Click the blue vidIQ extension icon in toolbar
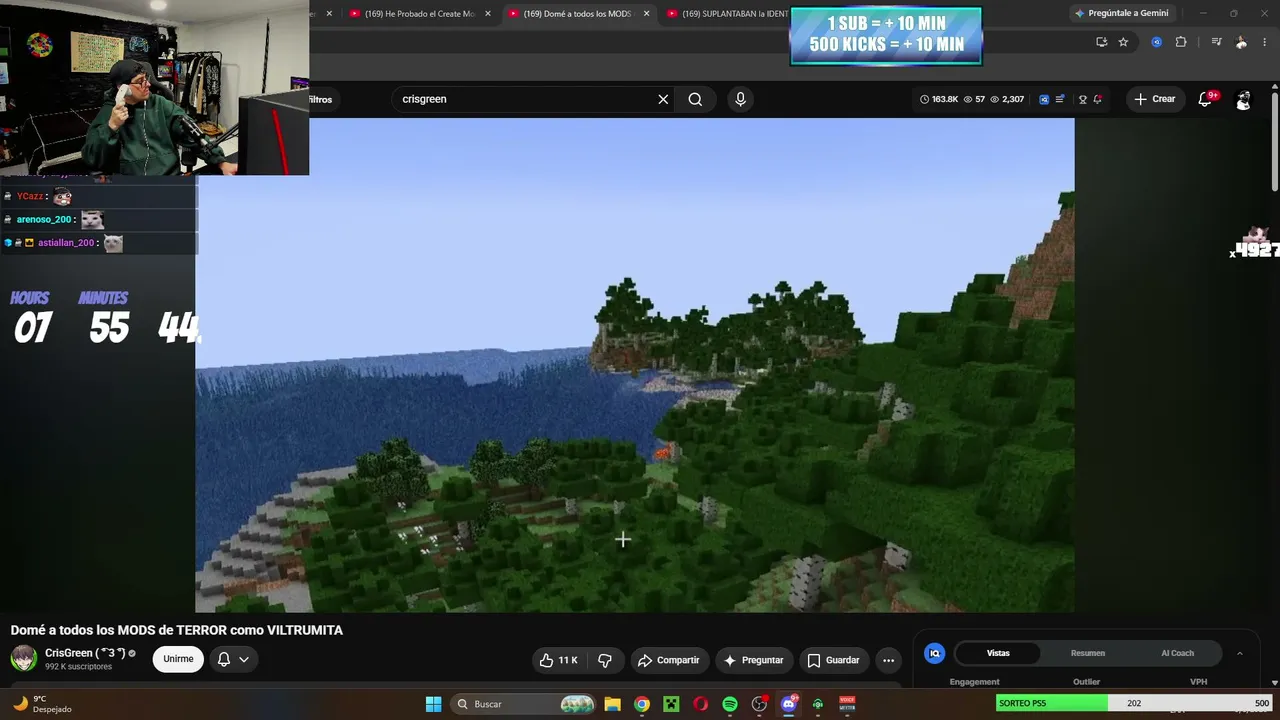The width and height of the screenshot is (1280, 720). 1157,42
